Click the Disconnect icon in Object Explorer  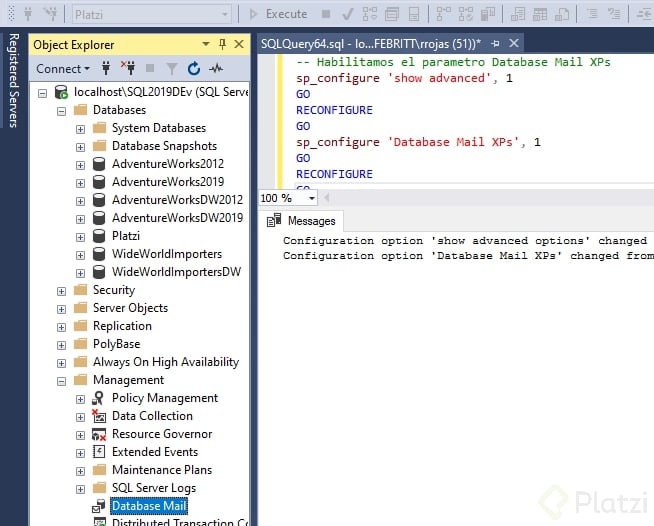click(128, 68)
